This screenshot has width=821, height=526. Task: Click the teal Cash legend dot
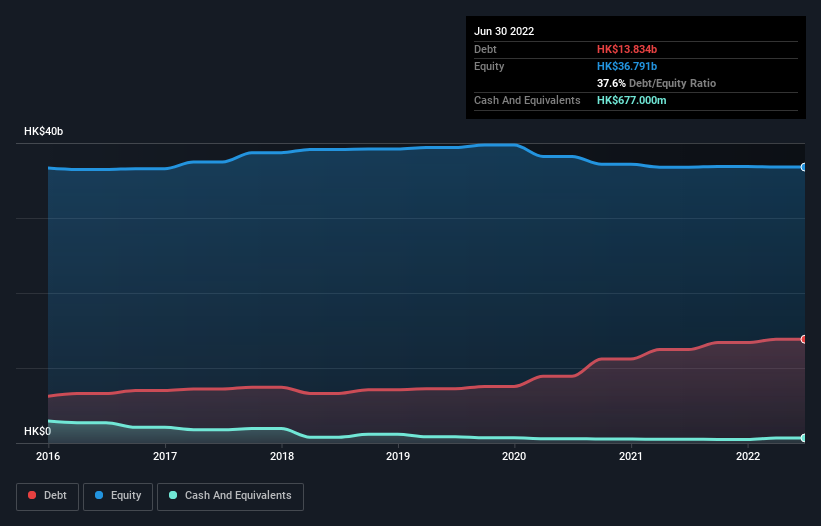tap(173, 495)
